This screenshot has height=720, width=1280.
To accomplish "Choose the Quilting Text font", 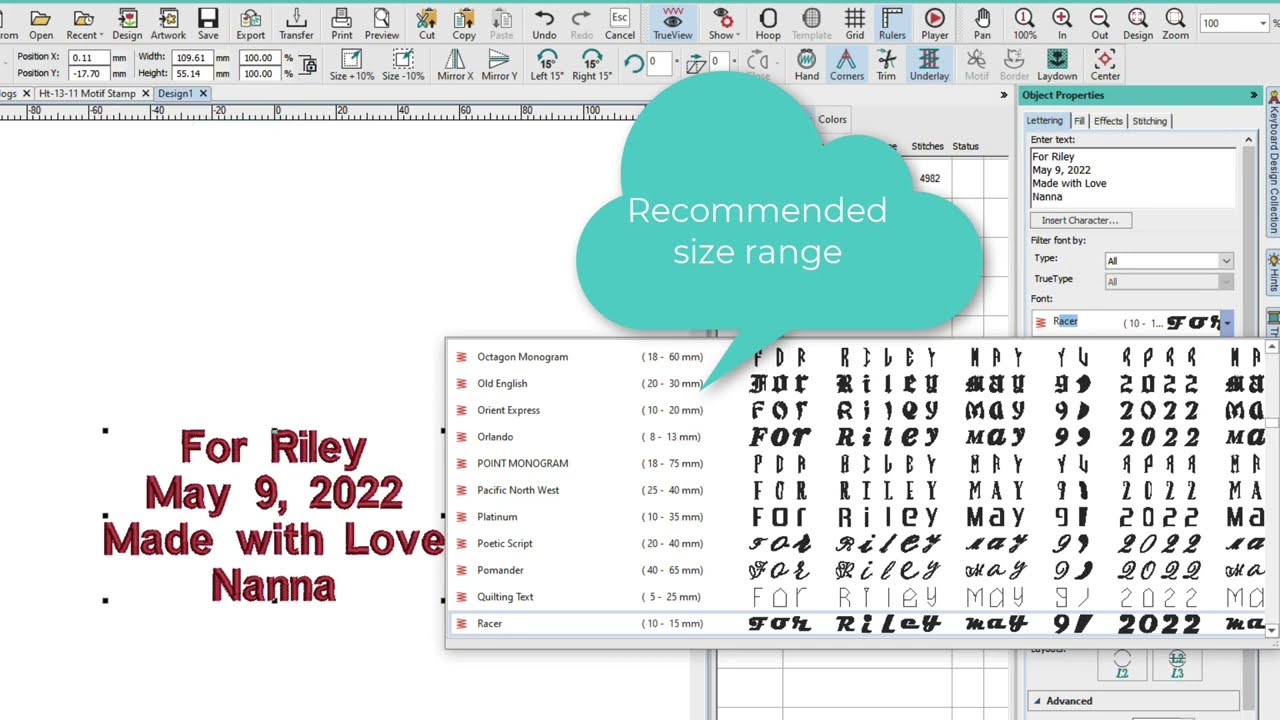I will click(505, 597).
